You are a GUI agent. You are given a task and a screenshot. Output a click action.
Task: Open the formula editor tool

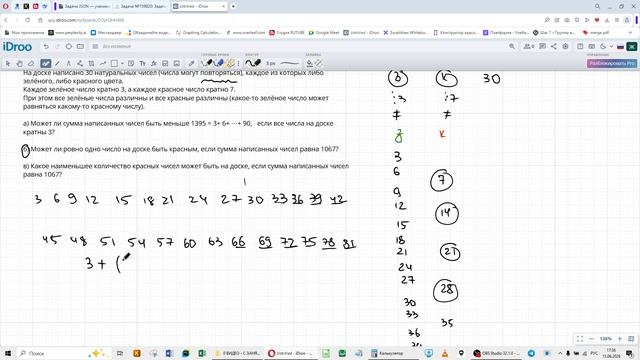[153, 63]
